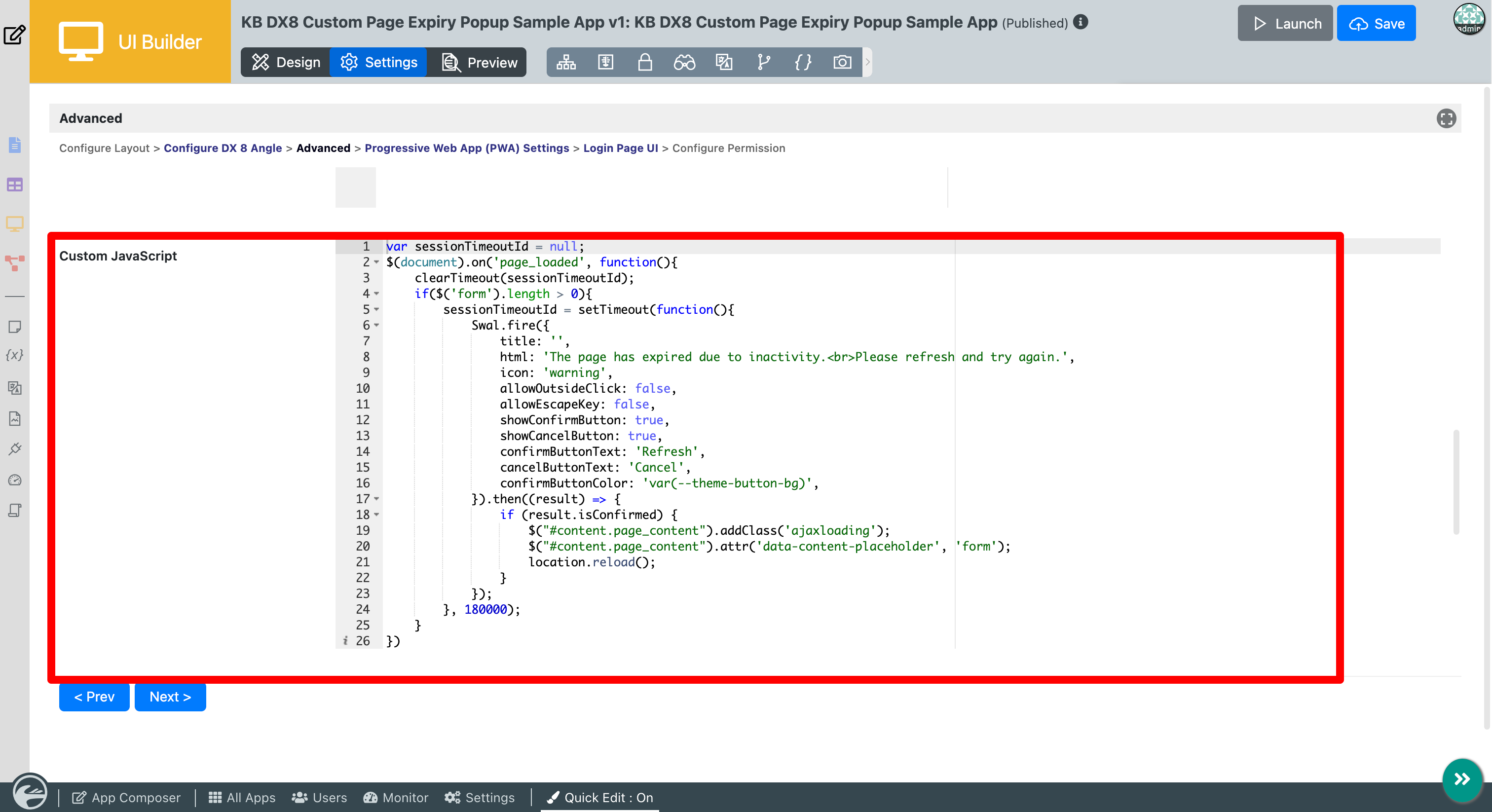Image resolution: width=1492 pixels, height=812 pixels.
Task: Click the Joget logo in the bottom-left corner
Action: point(30,792)
